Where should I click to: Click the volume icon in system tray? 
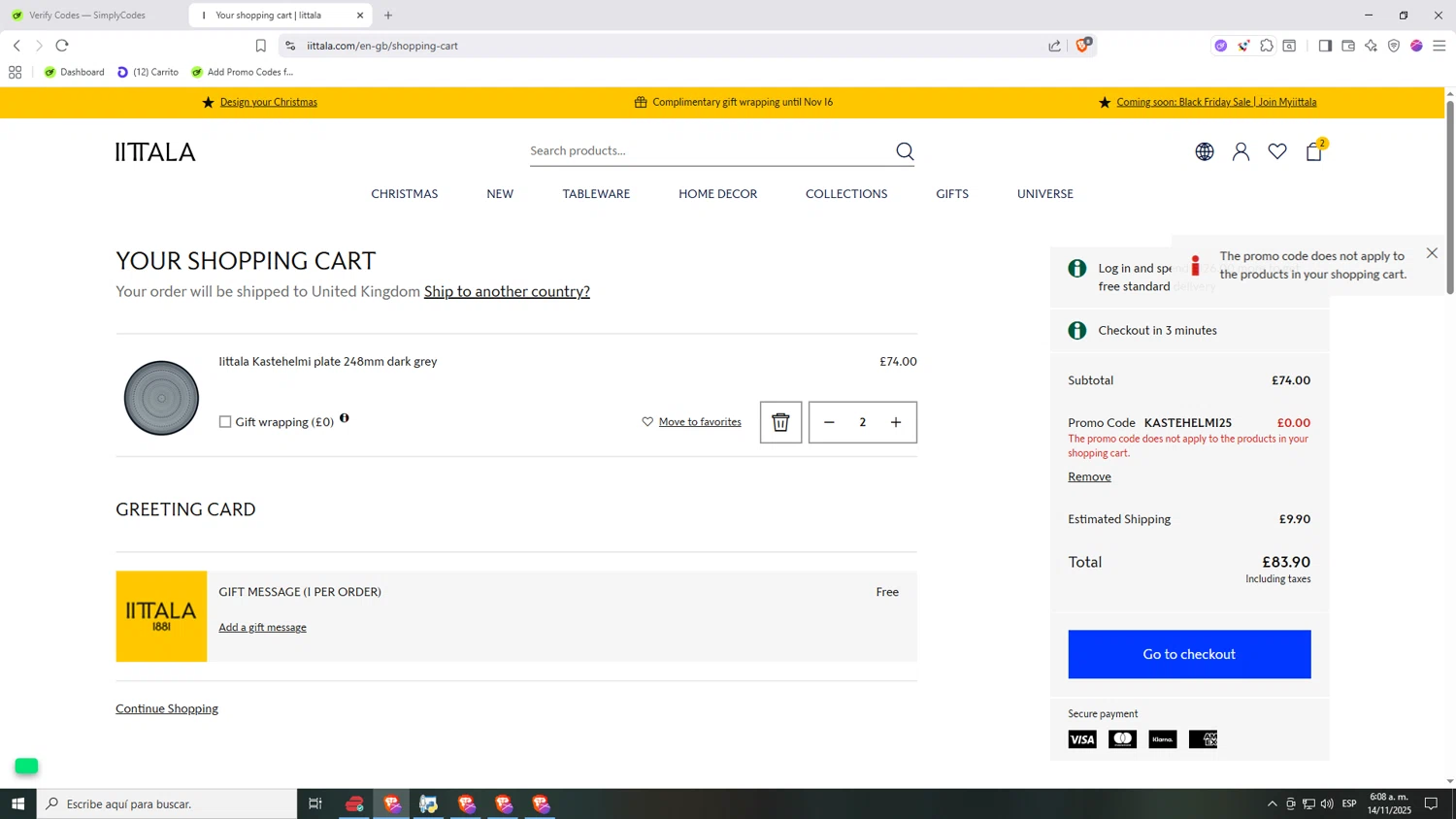tap(1327, 803)
